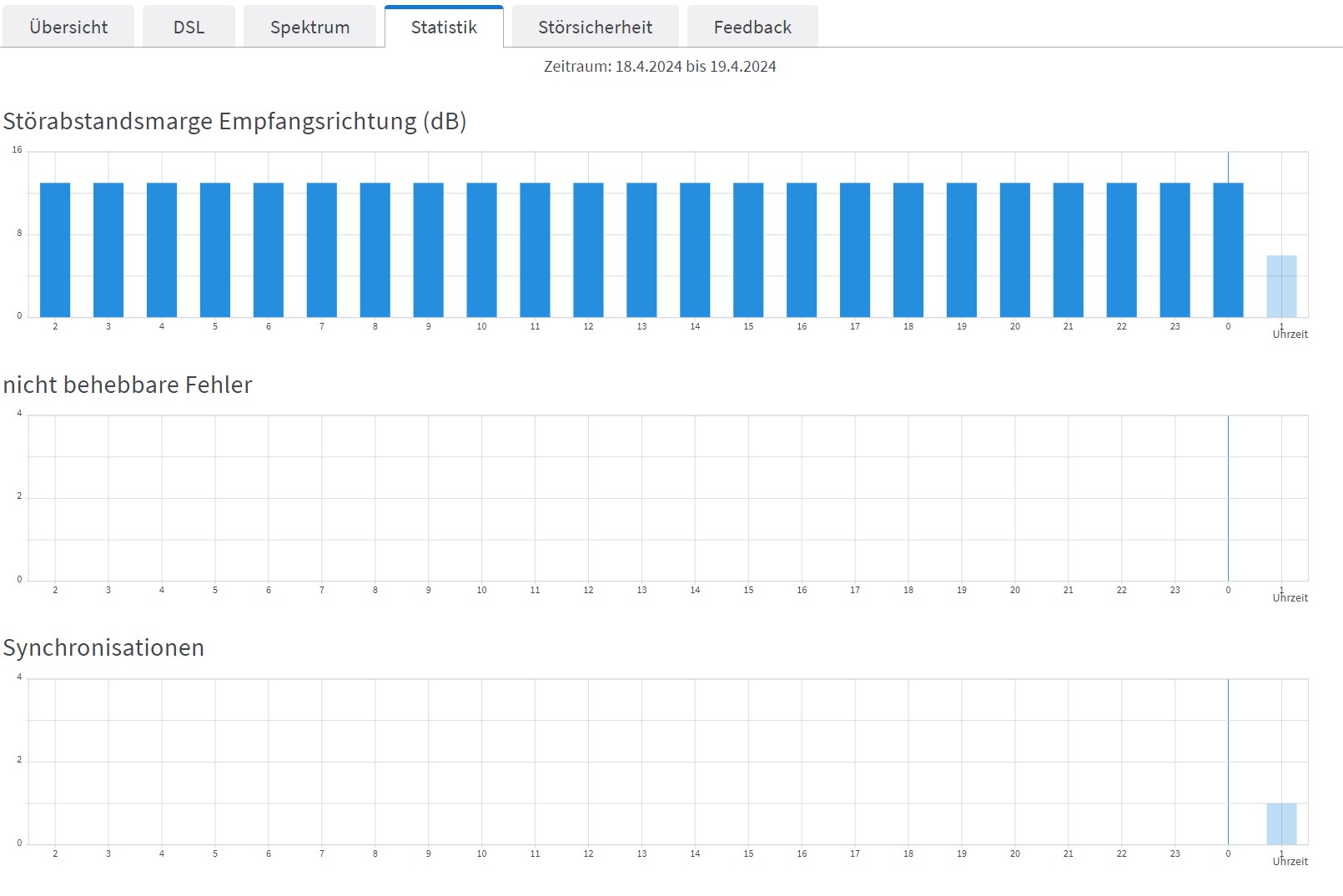Click the hour 17 bar in Störabstandsmarge chart
Image resolution: width=1343 pixels, height=896 pixels.
(855, 250)
